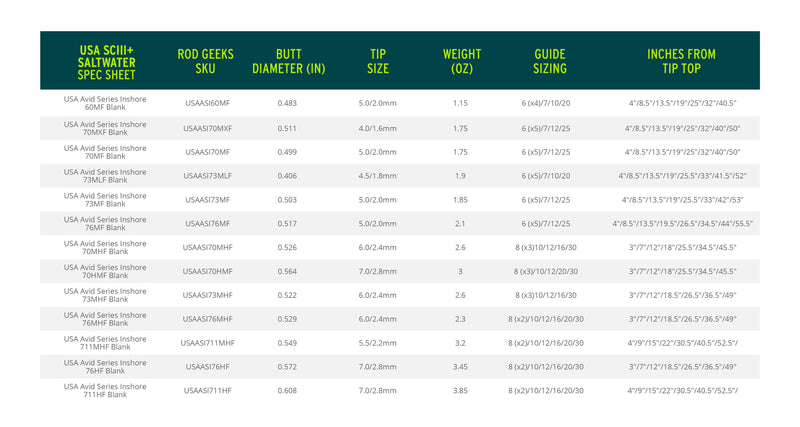Select the weight value 3.45
800x427 pixels.
[x=461, y=366]
